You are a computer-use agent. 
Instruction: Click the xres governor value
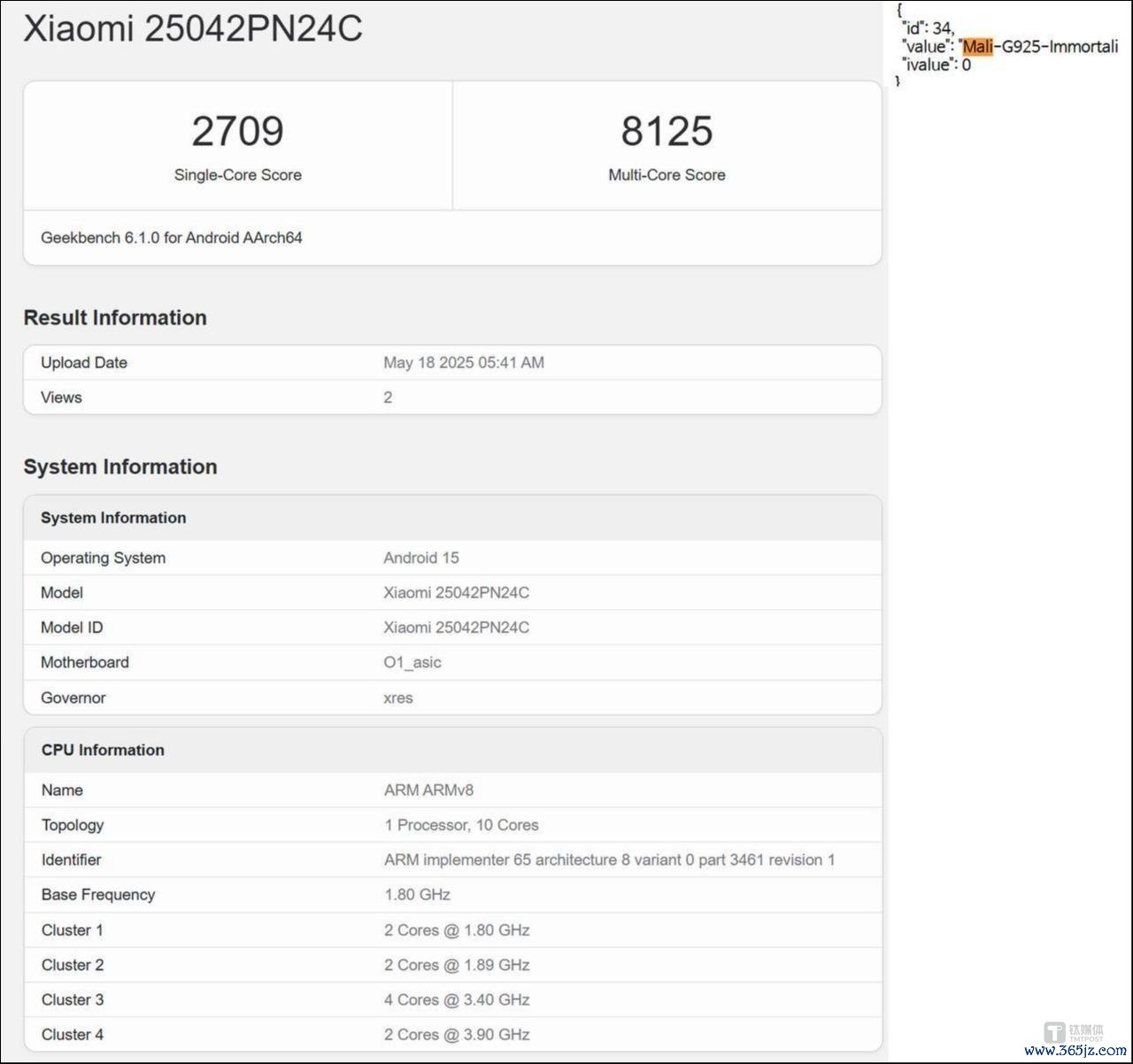click(398, 698)
